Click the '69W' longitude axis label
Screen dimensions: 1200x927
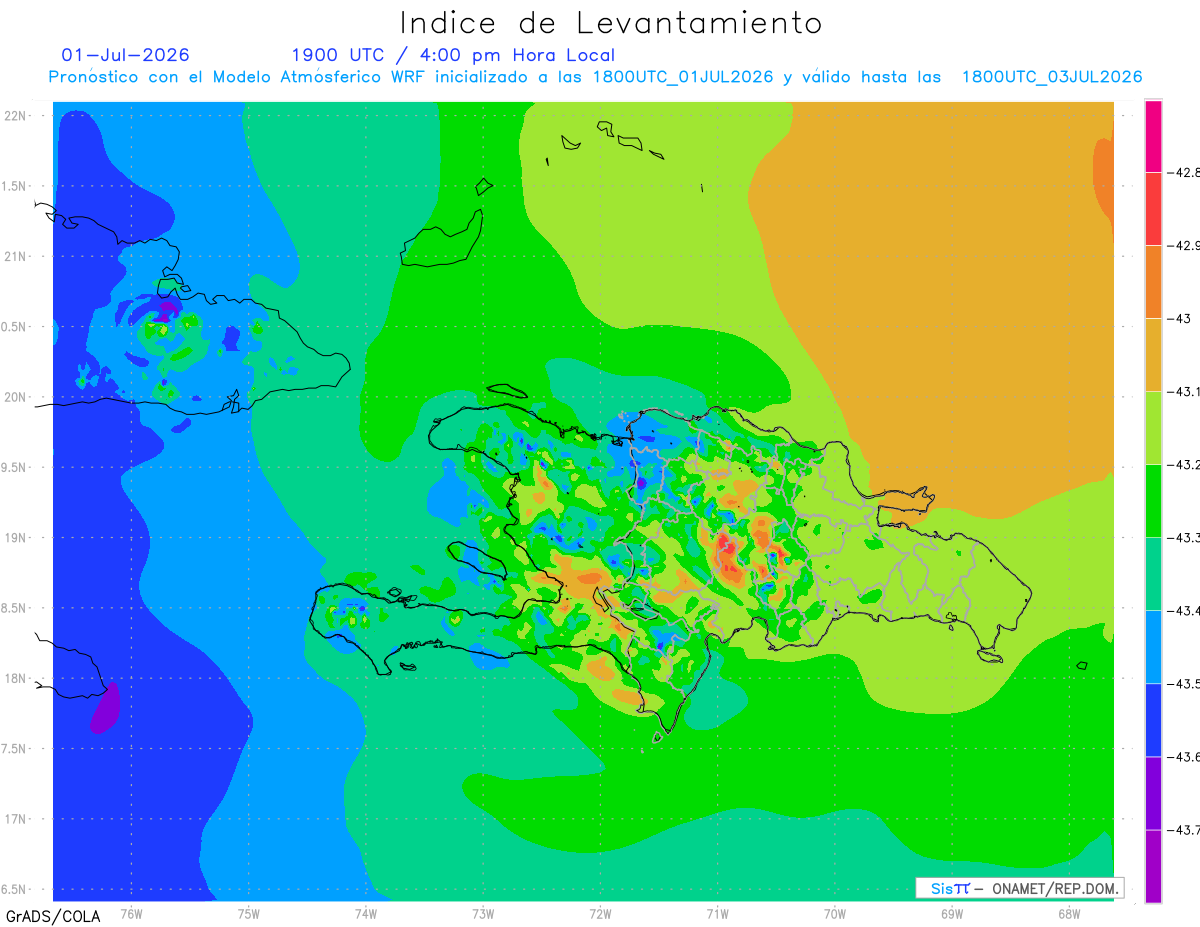pyautogui.click(x=951, y=913)
